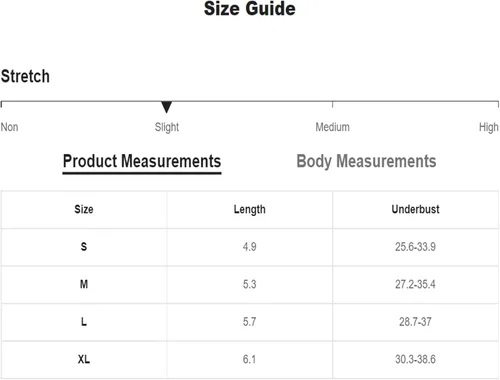Click the 27.2-35.4 underbust value

[415, 284]
